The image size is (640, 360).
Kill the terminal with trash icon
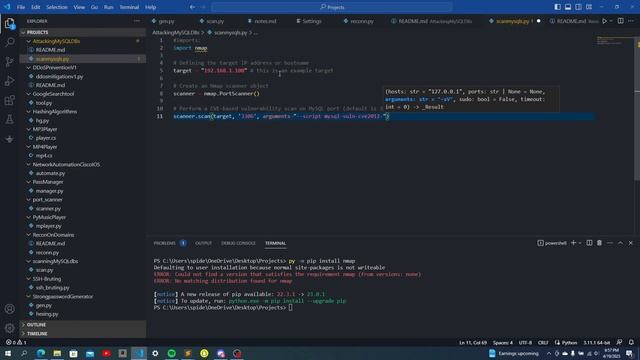tap(599, 243)
